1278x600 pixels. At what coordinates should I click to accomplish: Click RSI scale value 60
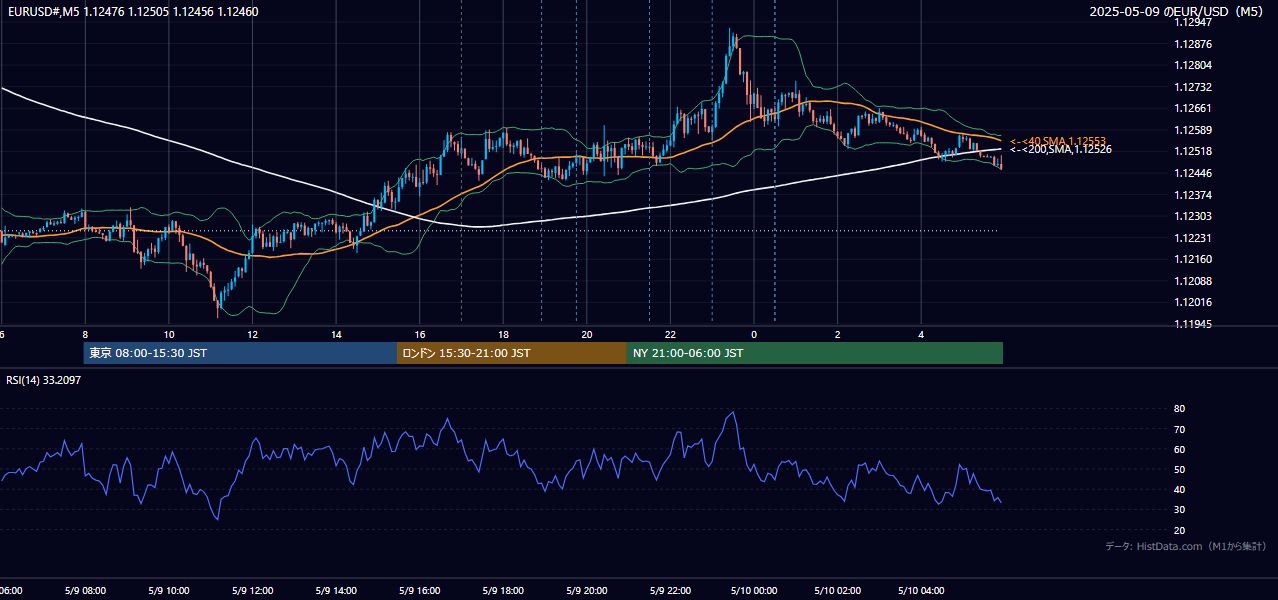pyautogui.click(x=1180, y=449)
